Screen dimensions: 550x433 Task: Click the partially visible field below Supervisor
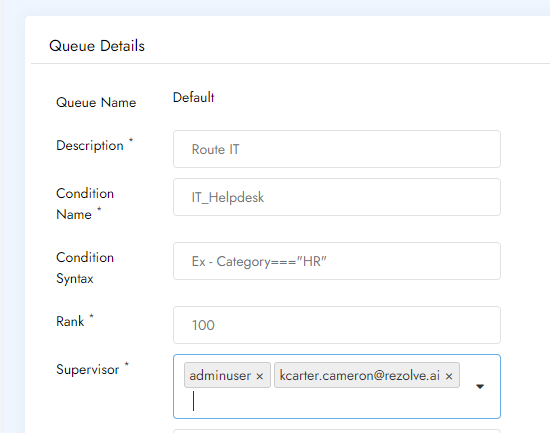[x=337, y=431]
